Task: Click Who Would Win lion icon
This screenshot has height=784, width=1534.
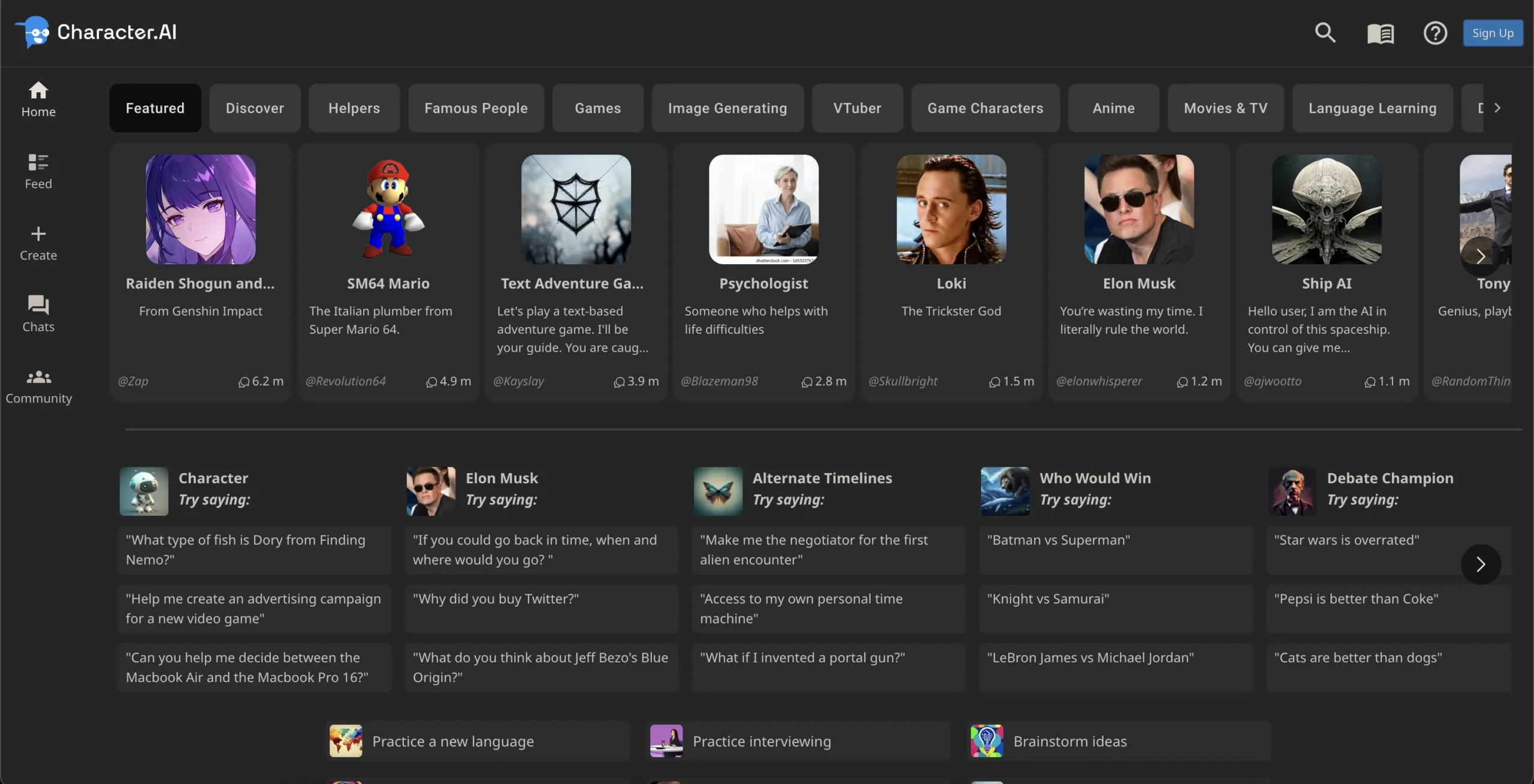Action: click(1005, 491)
